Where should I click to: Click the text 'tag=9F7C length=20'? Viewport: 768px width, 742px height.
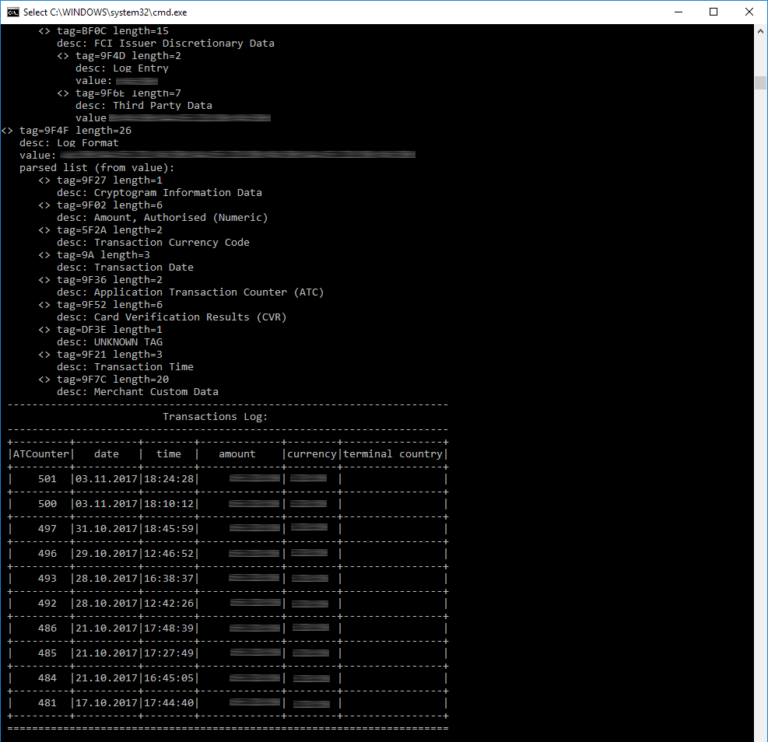tap(113, 380)
